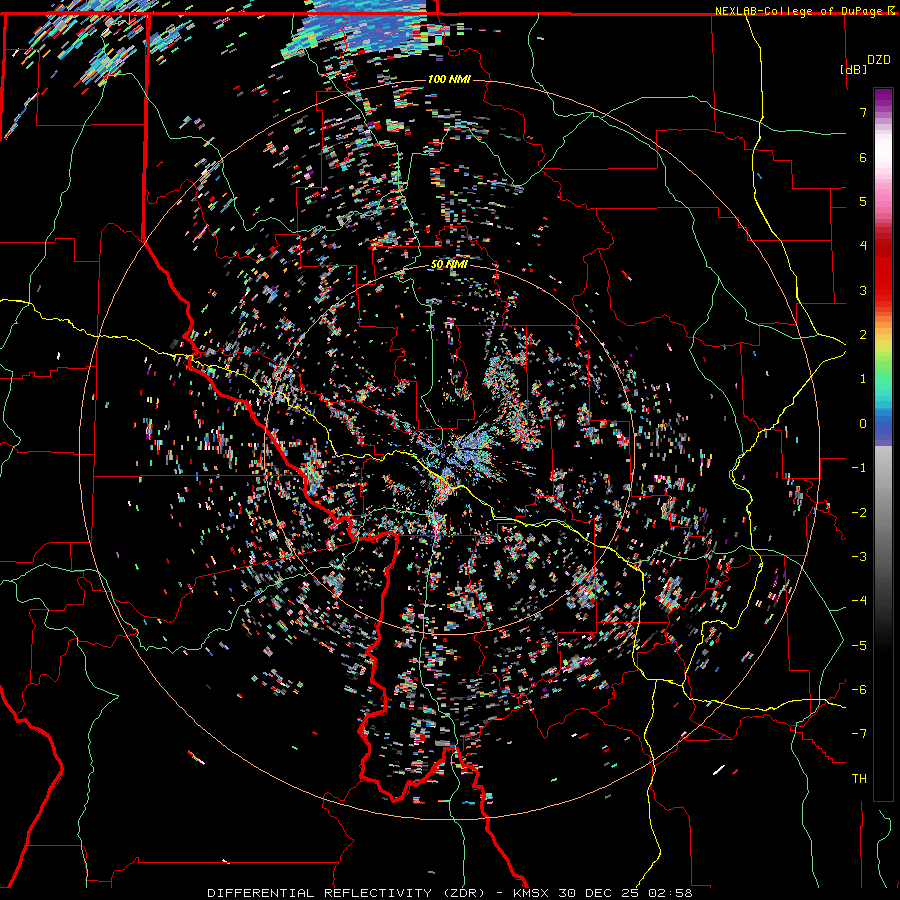This screenshot has height=900, width=900.
Task: Click the 4 tick label on the scale
Action: (x=863, y=246)
